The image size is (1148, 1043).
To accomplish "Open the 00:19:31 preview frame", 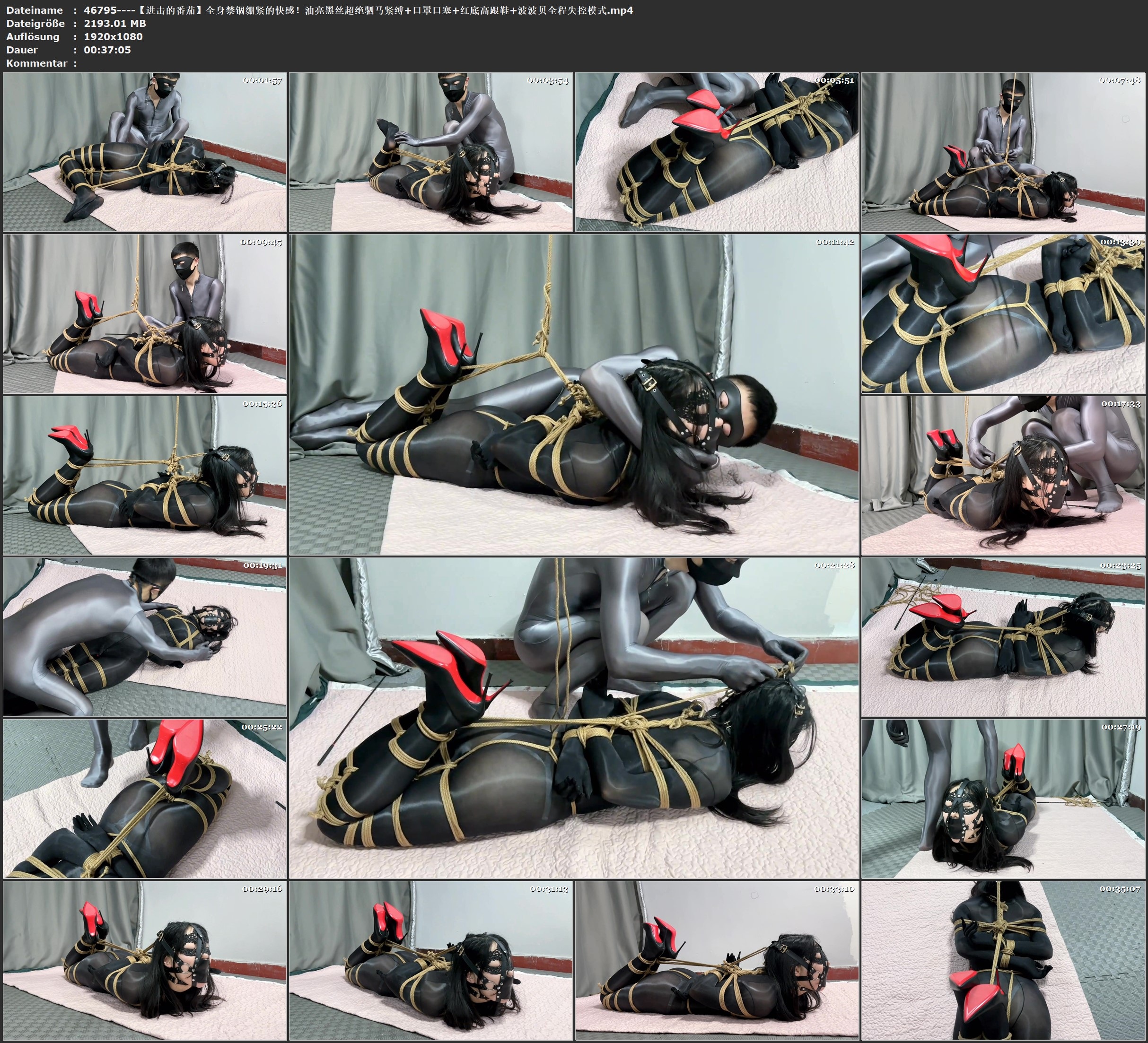I will tap(145, 637).
